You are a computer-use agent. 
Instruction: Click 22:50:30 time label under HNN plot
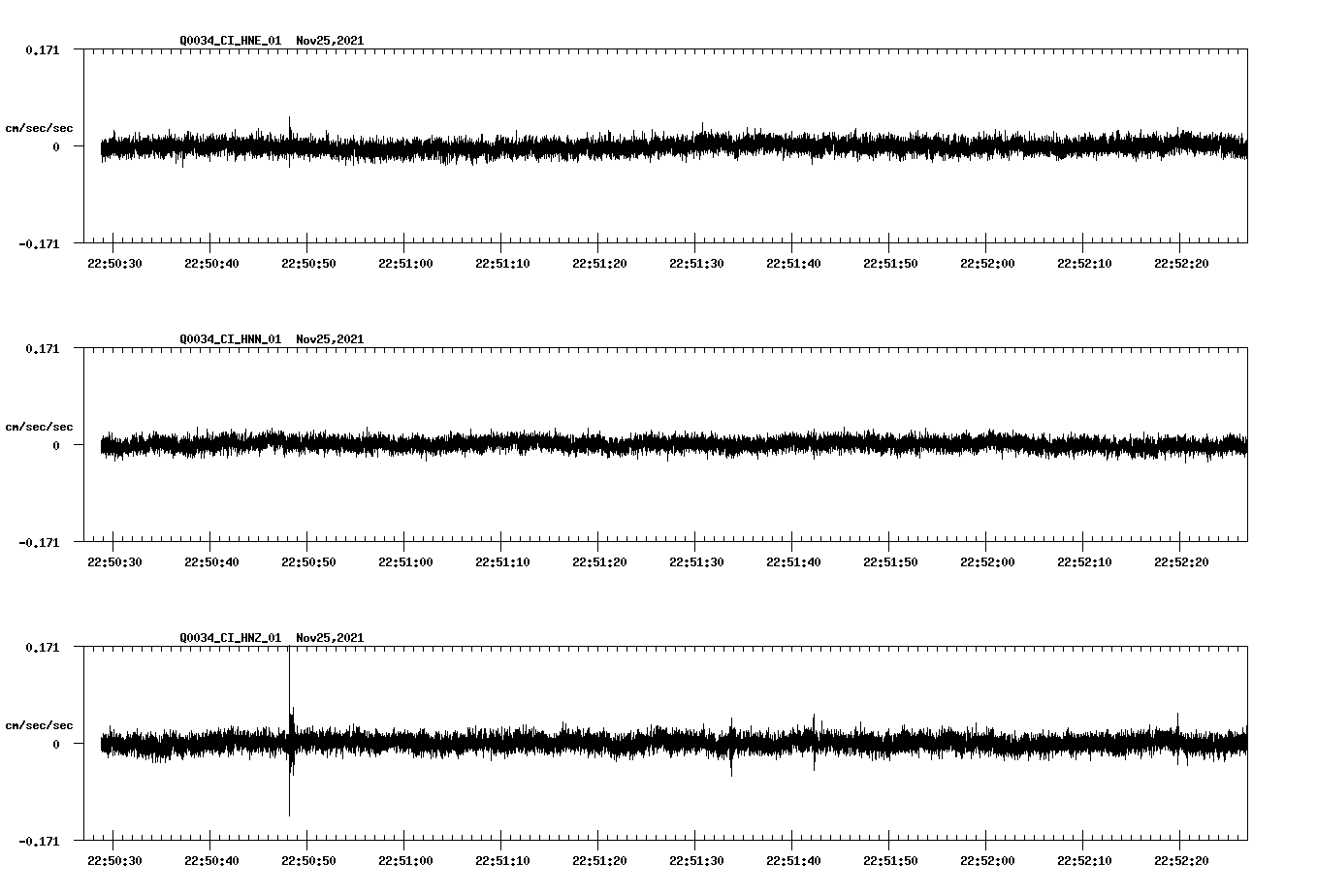(x=114, y=561)
